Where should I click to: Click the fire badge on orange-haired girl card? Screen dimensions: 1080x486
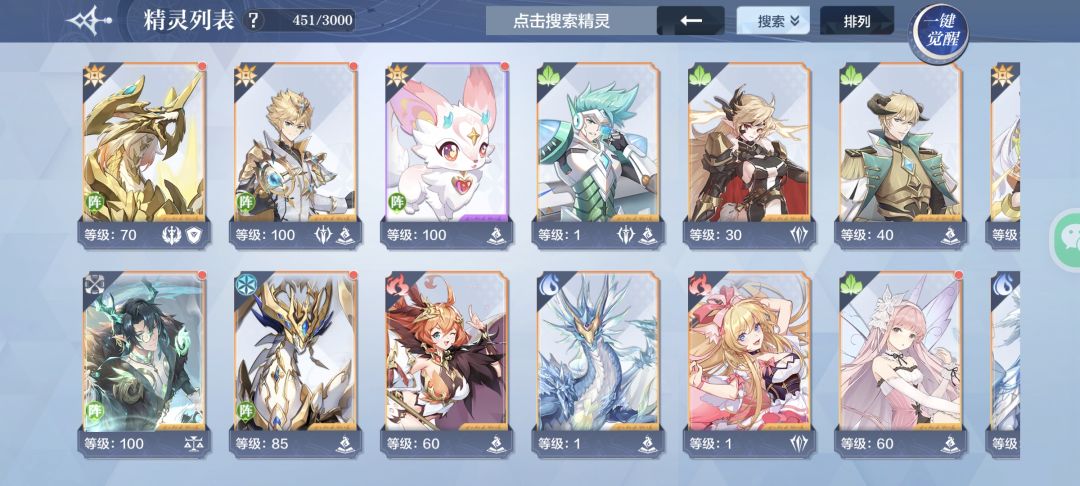tap(397, 284)
